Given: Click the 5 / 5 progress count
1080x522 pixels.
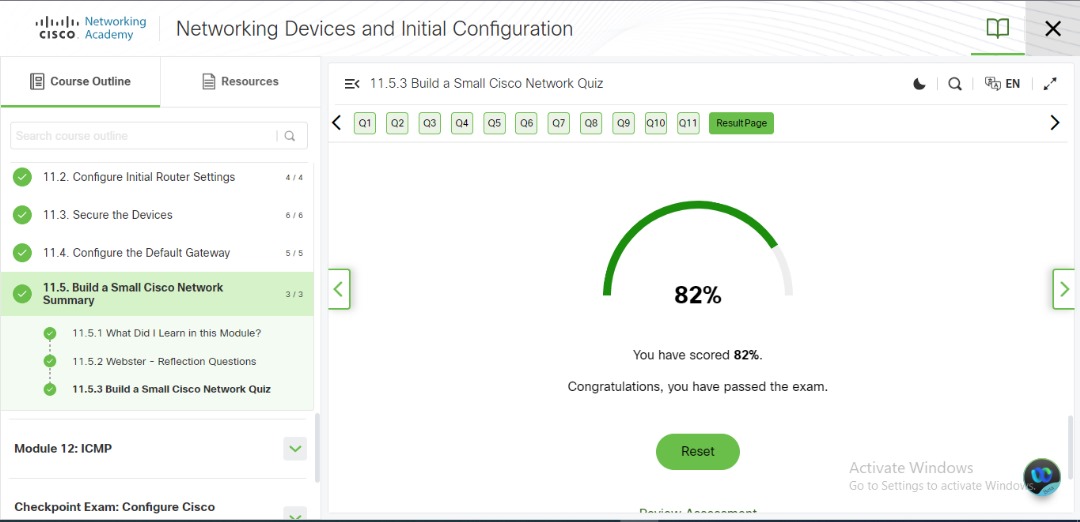Looking at the screenshot, I should pyautogui.click(x=294, y=253).
